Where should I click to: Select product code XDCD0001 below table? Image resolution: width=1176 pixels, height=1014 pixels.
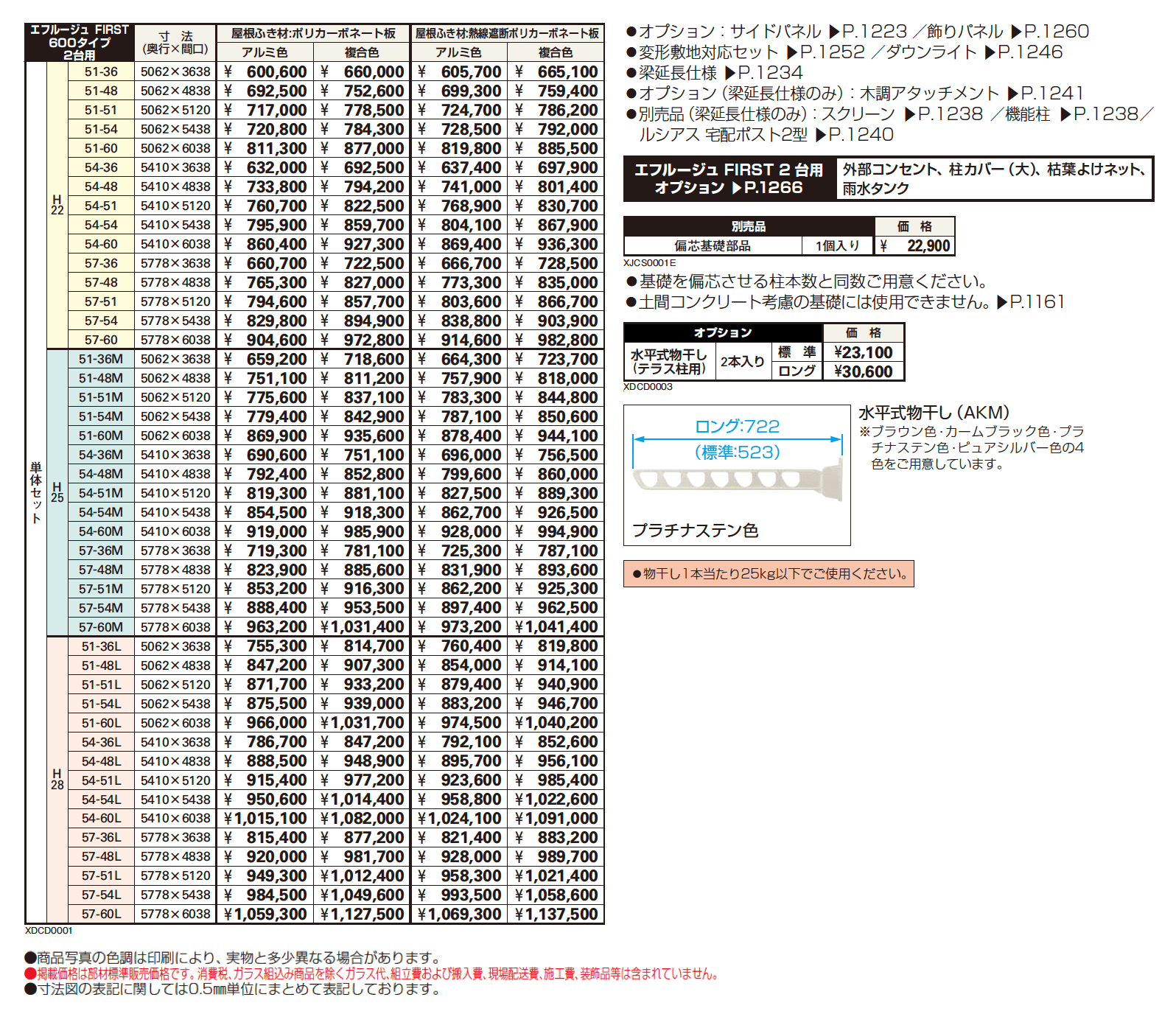(49, 930)
